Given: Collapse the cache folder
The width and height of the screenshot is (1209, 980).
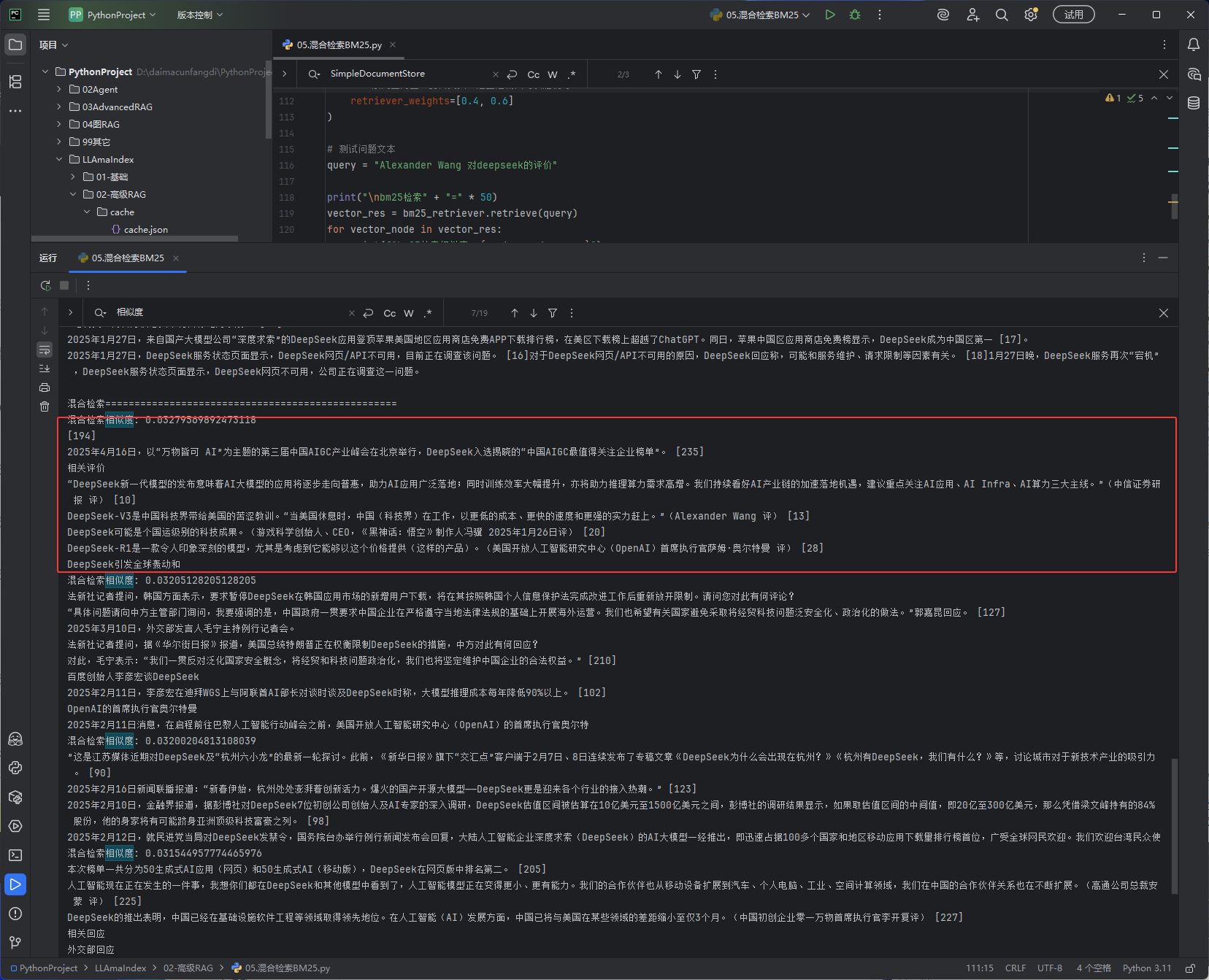Looking at the screenshot, I should [x=87, y=212].
